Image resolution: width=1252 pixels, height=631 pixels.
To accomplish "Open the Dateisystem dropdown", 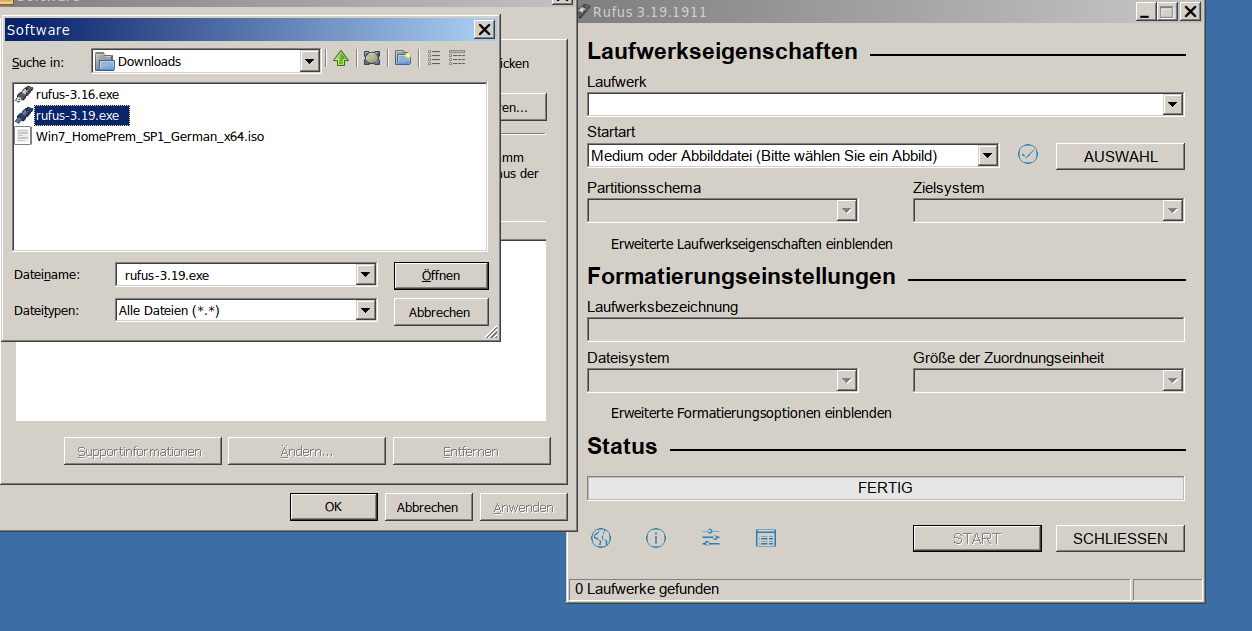I will point(847,381).
